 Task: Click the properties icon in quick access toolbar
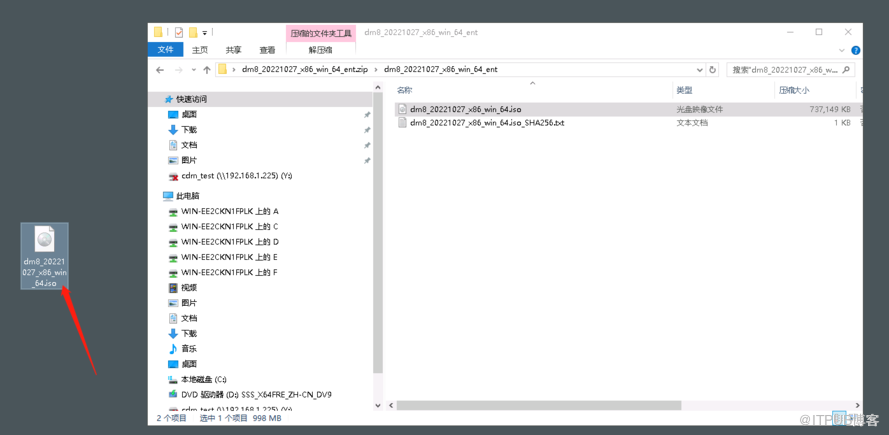tap(178, 33)
